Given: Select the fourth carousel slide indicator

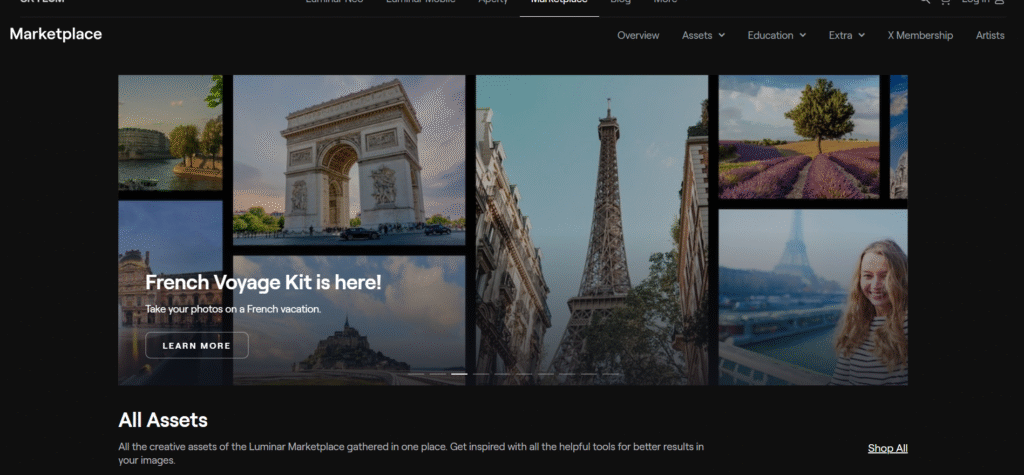Looking at the screenshot, I should (481, 374).
